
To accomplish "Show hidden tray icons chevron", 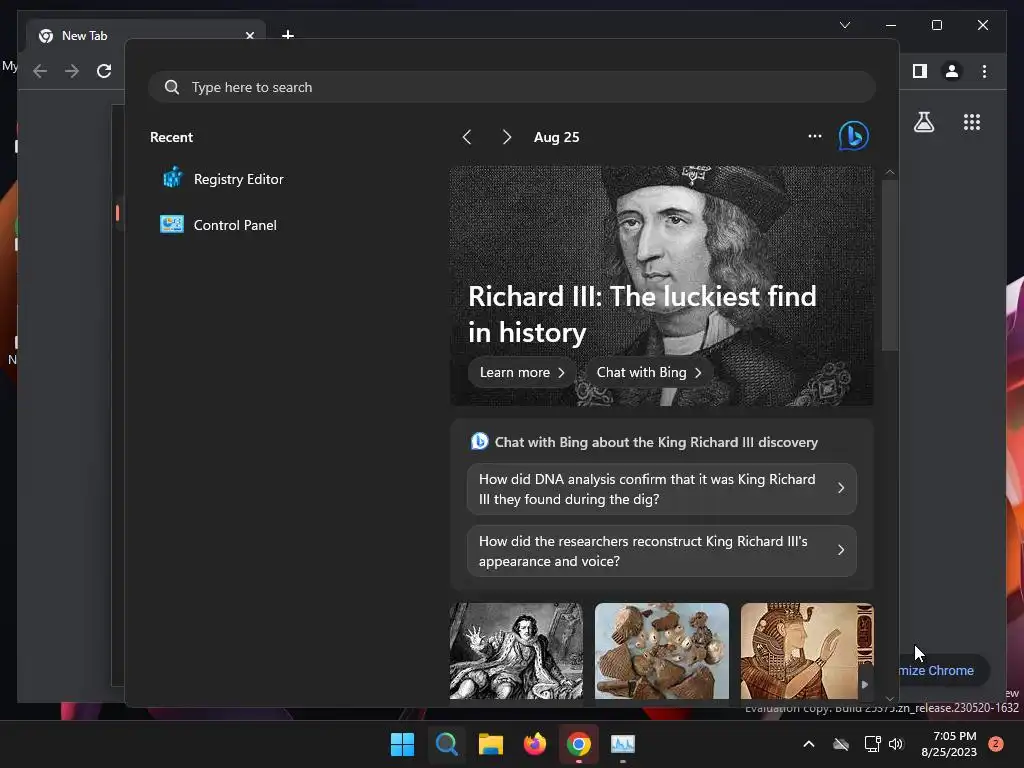I will tap(808, 744).
